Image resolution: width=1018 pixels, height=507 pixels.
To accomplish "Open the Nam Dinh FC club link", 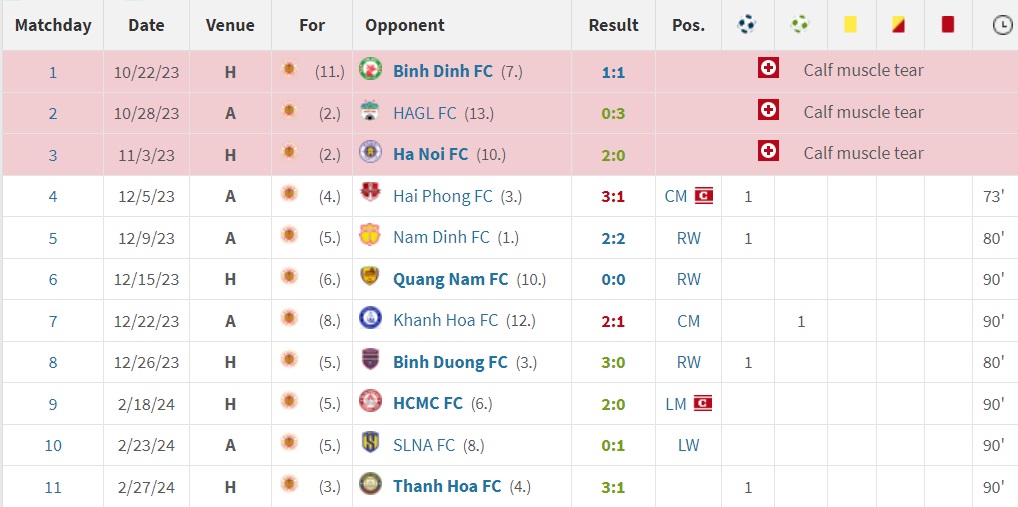I will [x=441, y=238].
